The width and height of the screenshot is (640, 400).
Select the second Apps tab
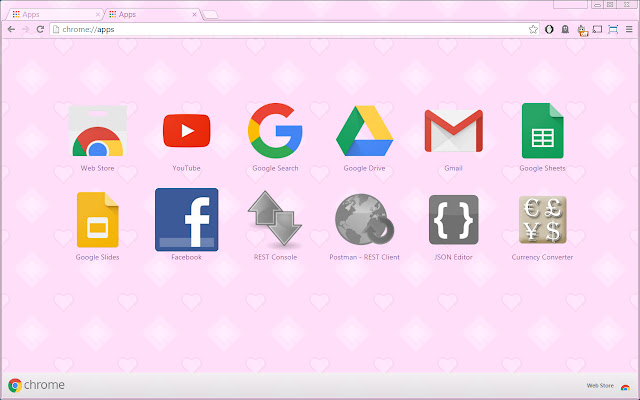[x=152, y=15]
